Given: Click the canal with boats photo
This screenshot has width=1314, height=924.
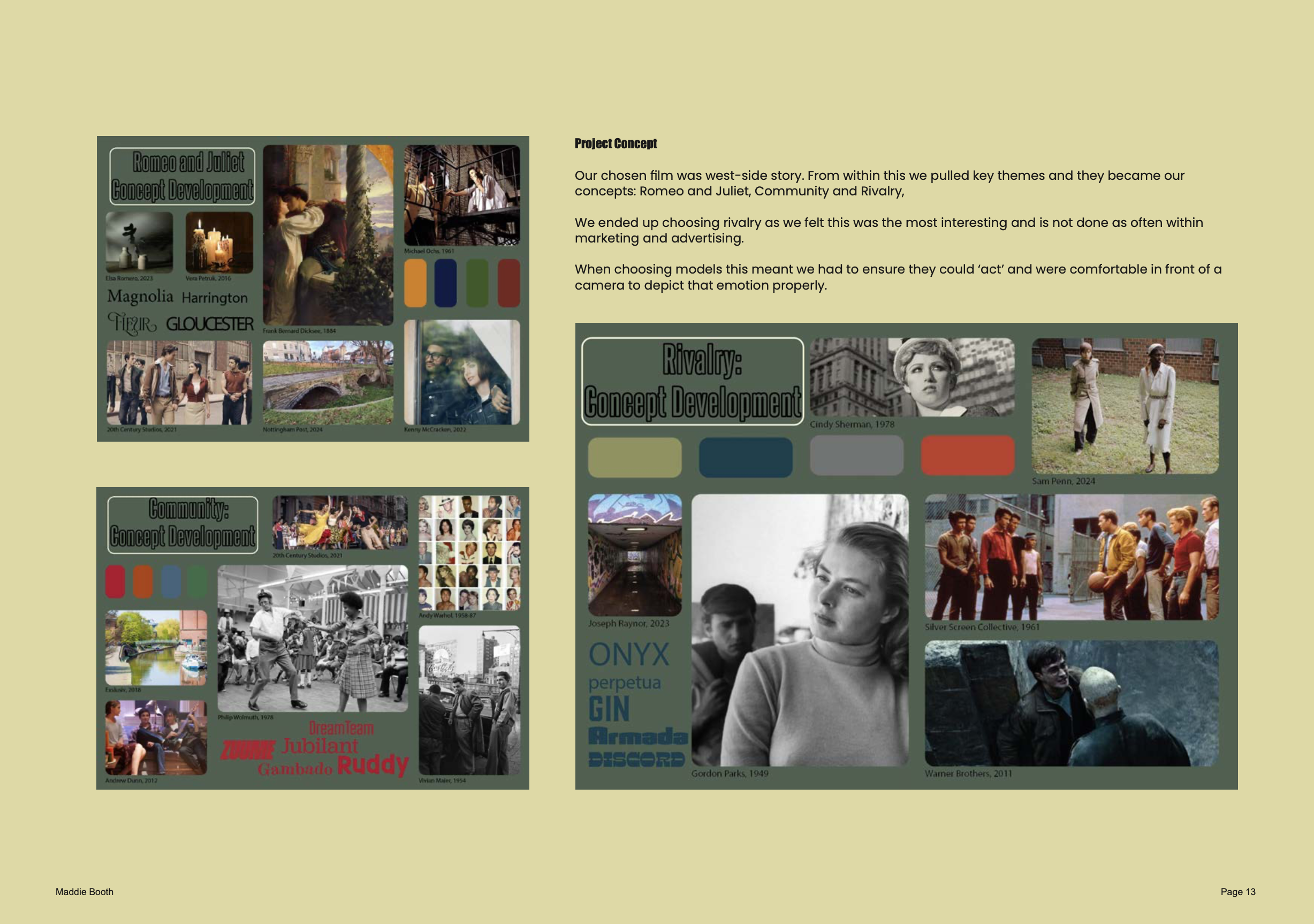Looking at the screenshot, I should 156,647.
